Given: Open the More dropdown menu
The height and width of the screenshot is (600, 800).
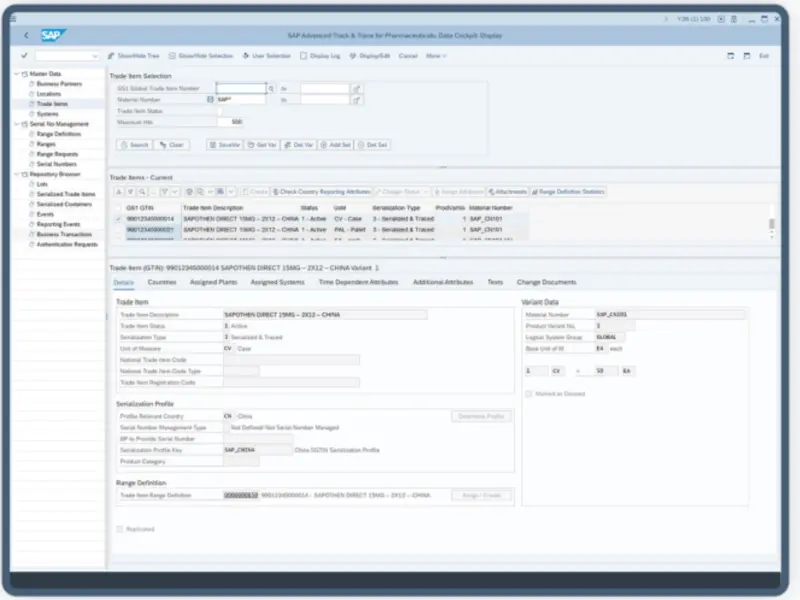Looking at the screenshot, I should coord(435,56).
